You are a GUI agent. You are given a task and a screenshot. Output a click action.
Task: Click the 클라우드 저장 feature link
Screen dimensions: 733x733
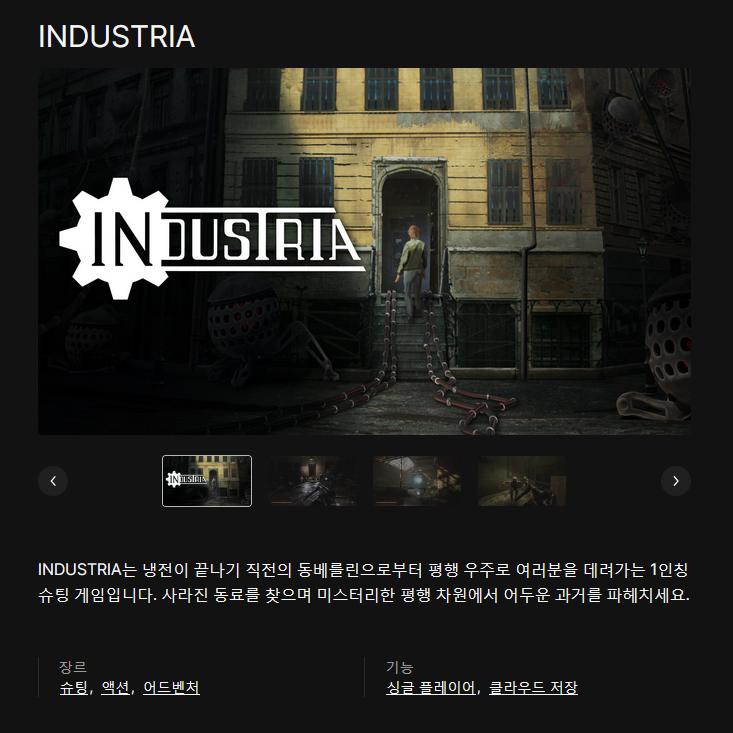[x=533, y=687]
